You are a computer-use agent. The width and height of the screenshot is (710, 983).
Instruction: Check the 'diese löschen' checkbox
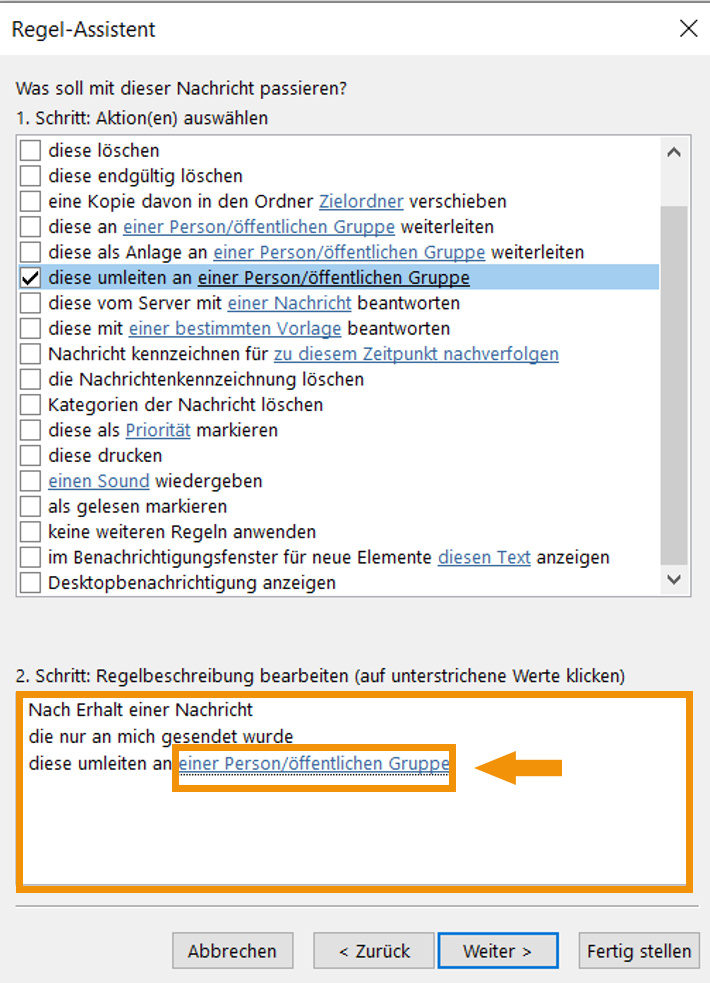coord(30,150)
